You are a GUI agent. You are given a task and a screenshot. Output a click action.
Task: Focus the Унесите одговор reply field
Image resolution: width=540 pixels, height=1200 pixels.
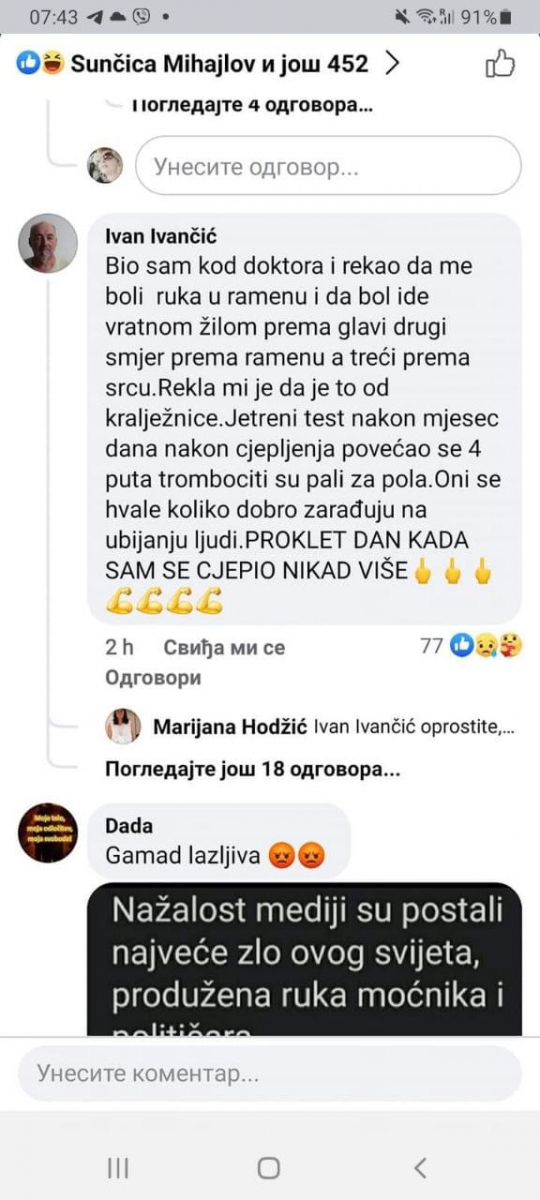point(329,165)
